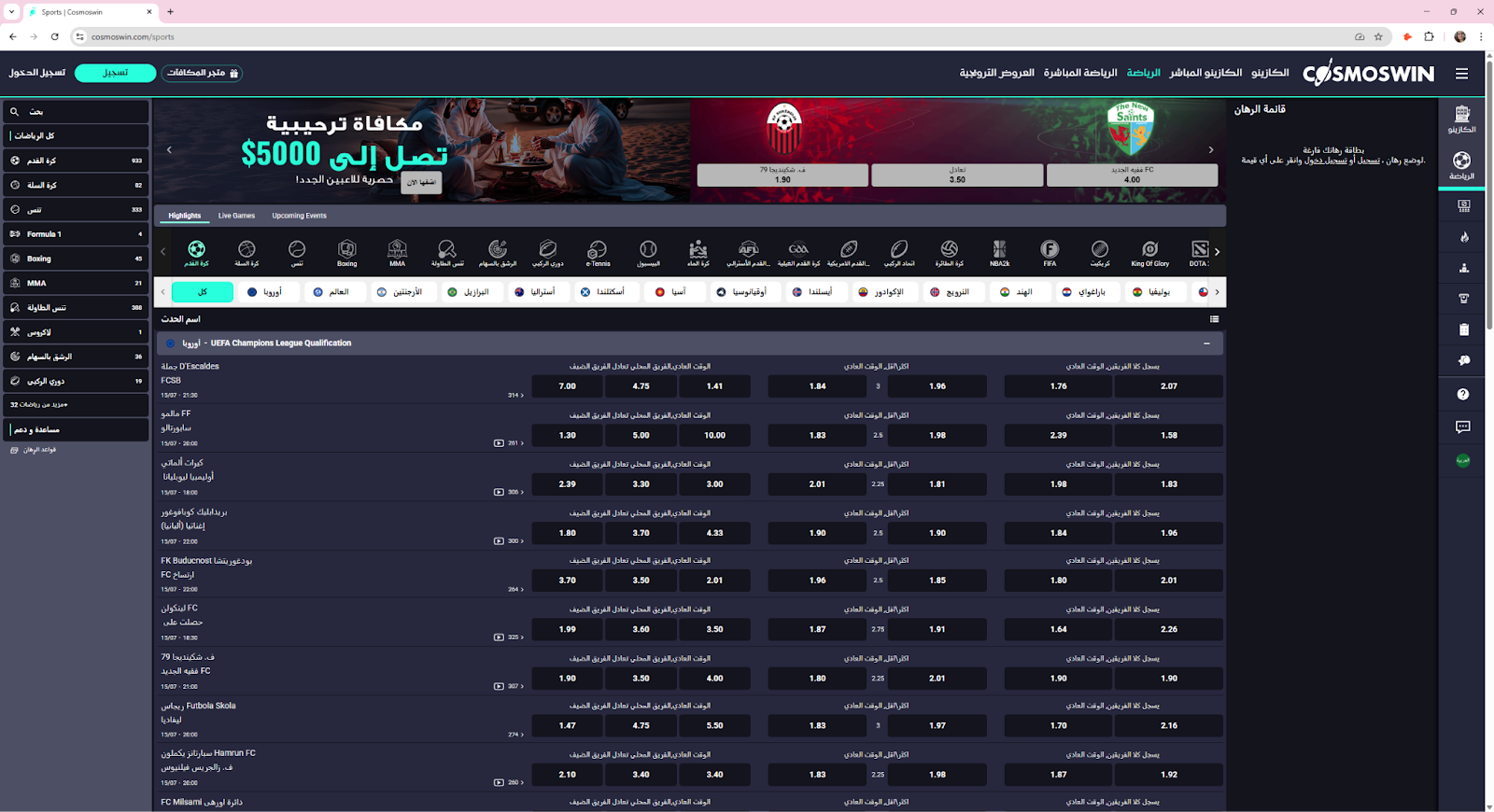Image resolution: width=1494 pixels, height=812 pixels.
Task: Expand the مزيد من رياضات 32 list
Action: 76,405
